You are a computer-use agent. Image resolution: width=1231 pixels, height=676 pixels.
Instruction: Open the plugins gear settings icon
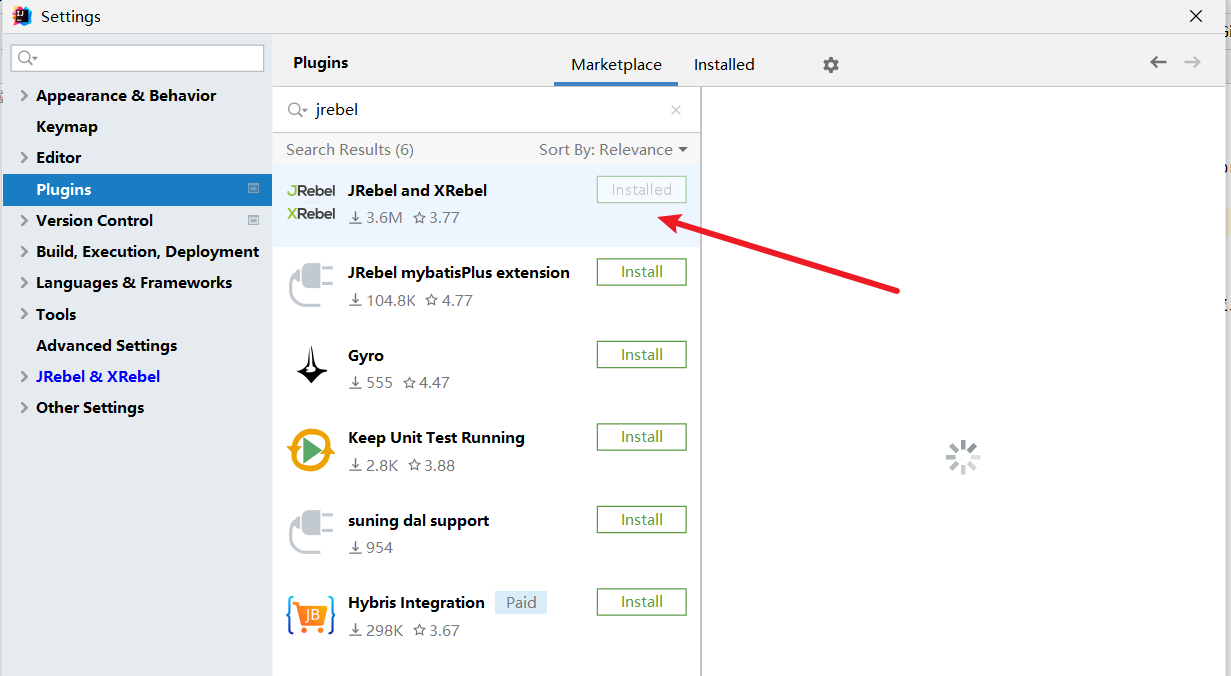point(831,65)
